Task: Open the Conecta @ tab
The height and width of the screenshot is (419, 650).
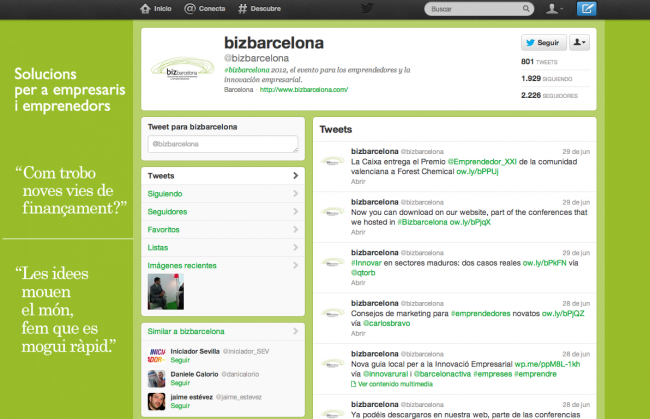Action: pos(205,9)
